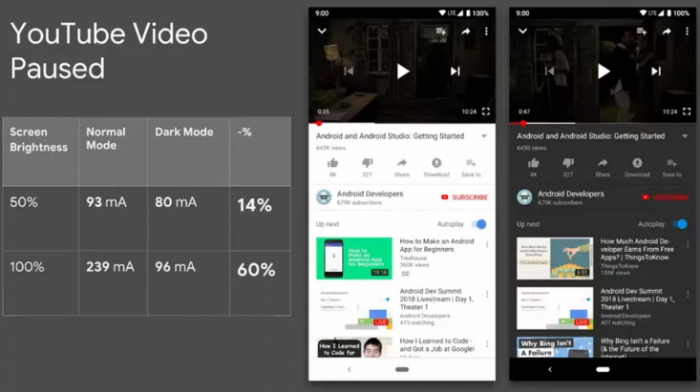The height and width of the screenshot is (392, 700).
Task: Tap the add-to-playlist icon atop dark-mode player
Action: [642, 31]
